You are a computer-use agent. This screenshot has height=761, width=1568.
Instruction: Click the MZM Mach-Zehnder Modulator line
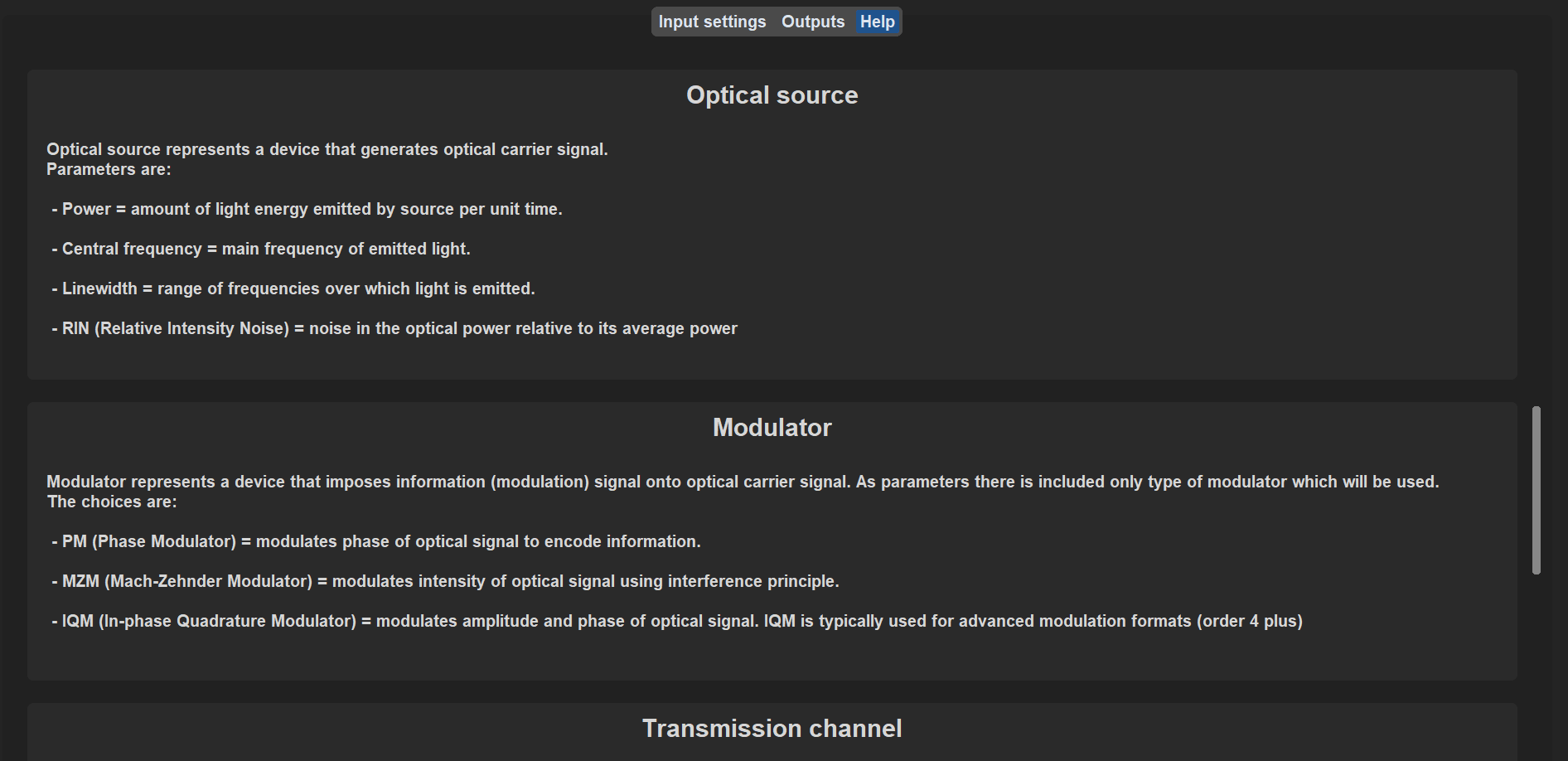pyautogui.click(x=445, y=582)
